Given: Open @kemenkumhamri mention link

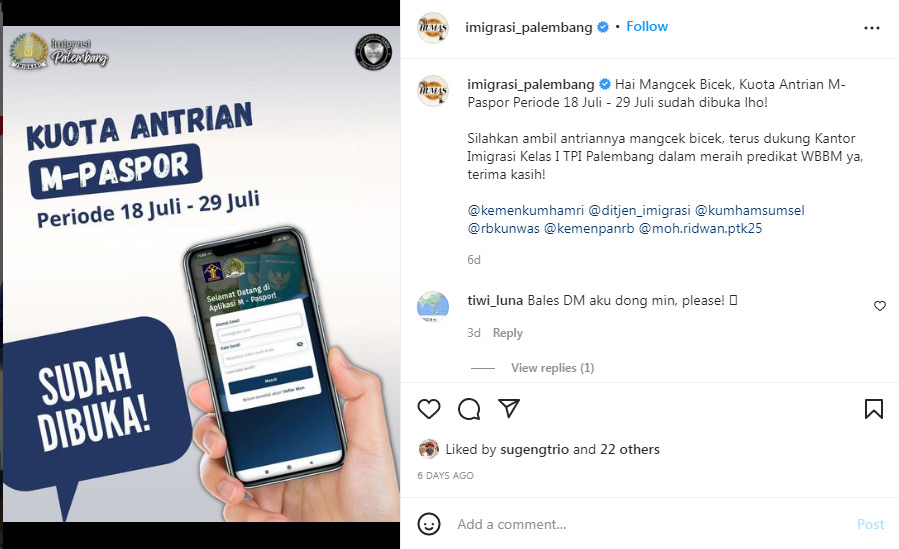Looking at the screenshot, I should pos(526,210).
